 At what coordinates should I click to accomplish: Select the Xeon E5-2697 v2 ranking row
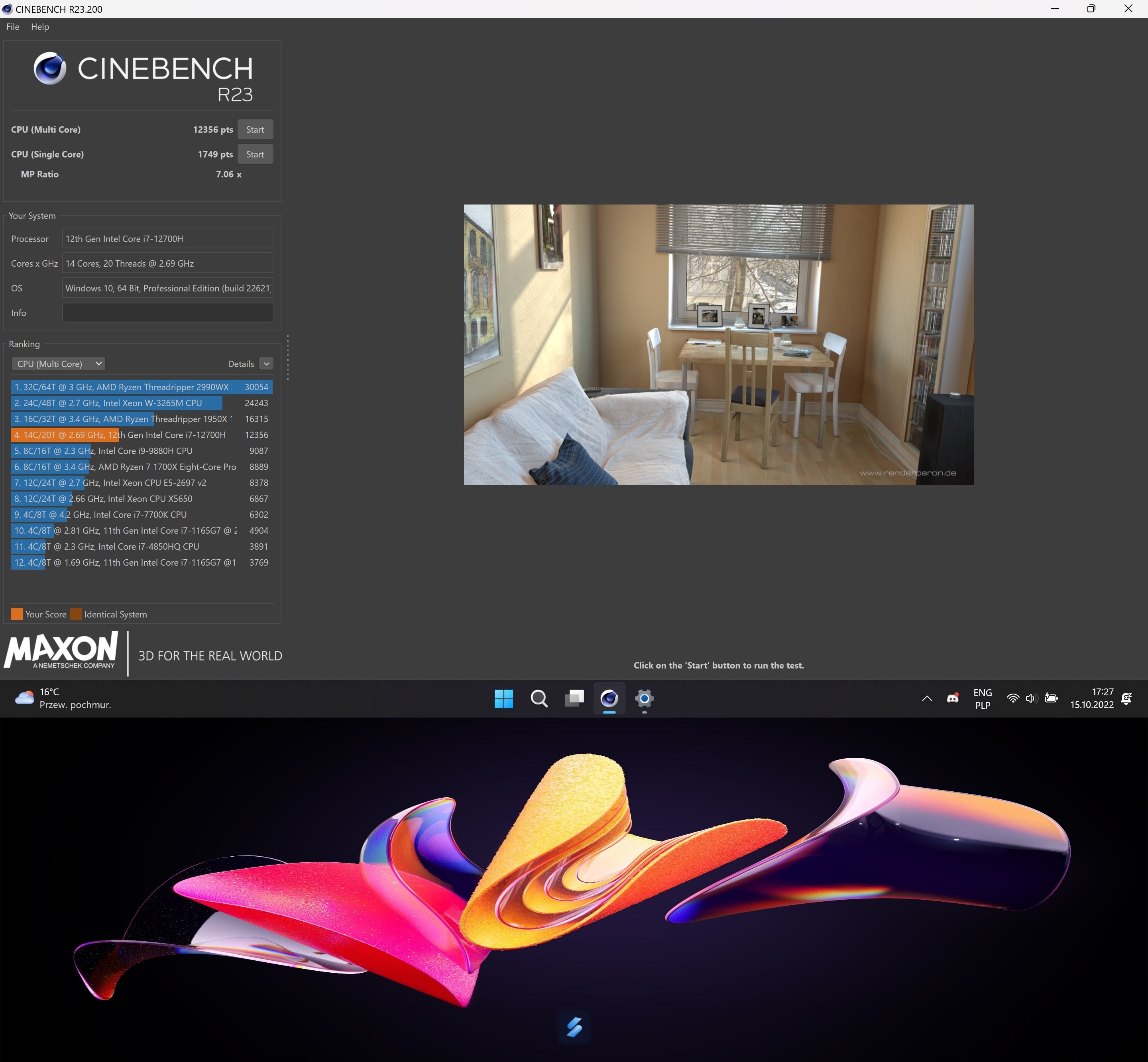pos(142,483)
